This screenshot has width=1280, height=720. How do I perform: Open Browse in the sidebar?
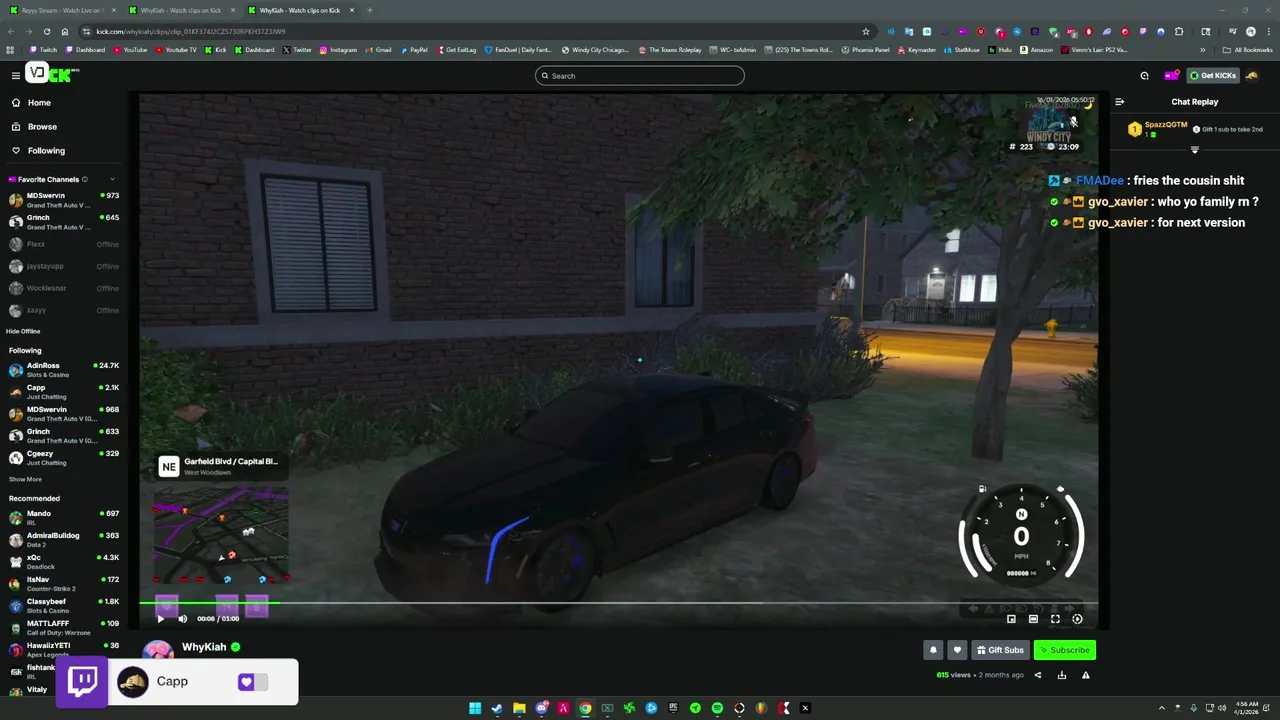coord(42,126)
